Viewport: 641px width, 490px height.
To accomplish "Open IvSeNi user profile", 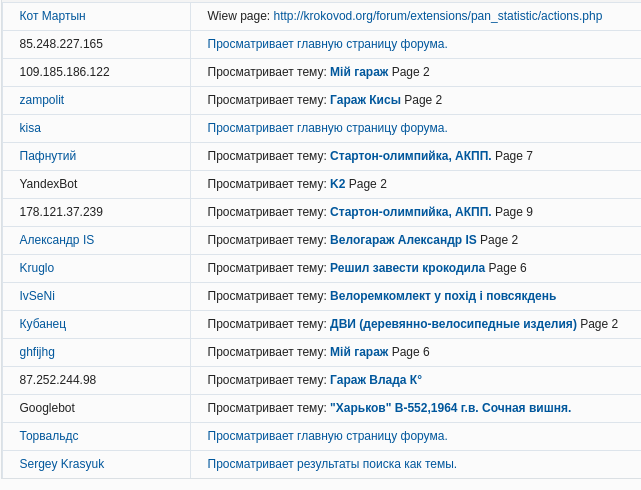I will [37, 296].
